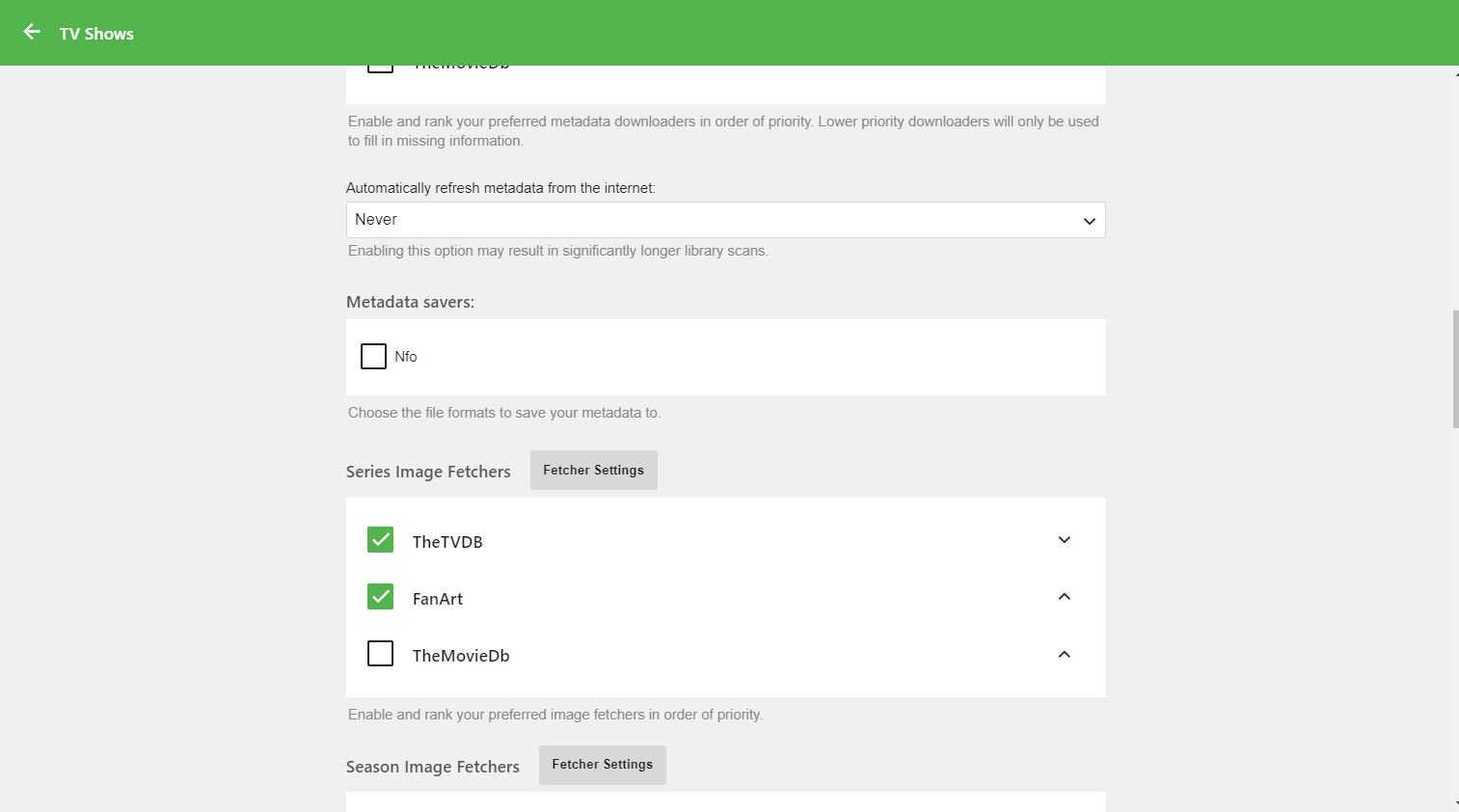Move series TheMovieDb fetcher up with its arrow
Viewport: 1459px width, 812px height.
coord(1064,655)
